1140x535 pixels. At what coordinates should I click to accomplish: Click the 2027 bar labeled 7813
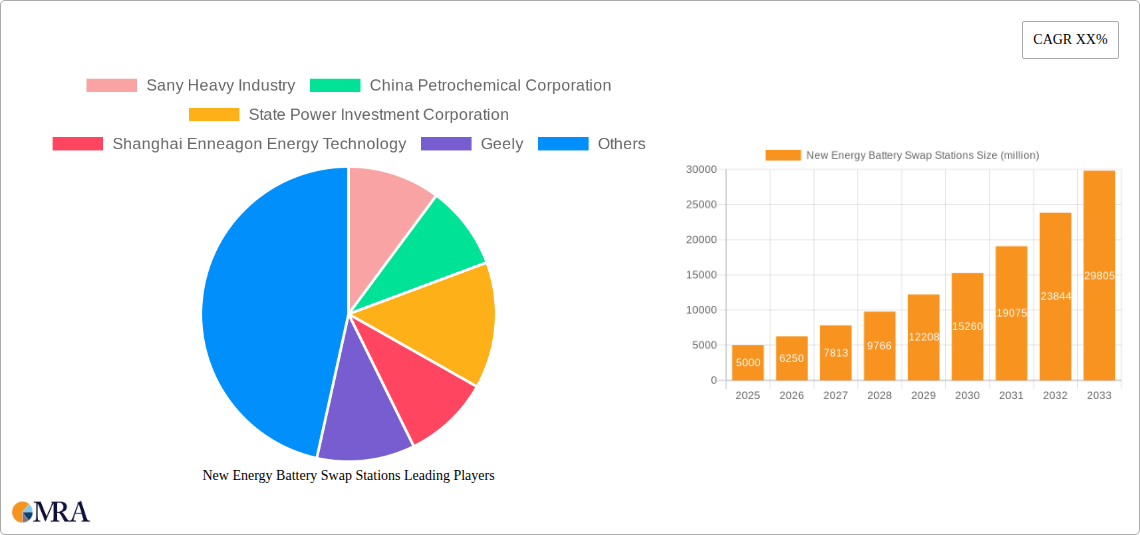point(835,353)
